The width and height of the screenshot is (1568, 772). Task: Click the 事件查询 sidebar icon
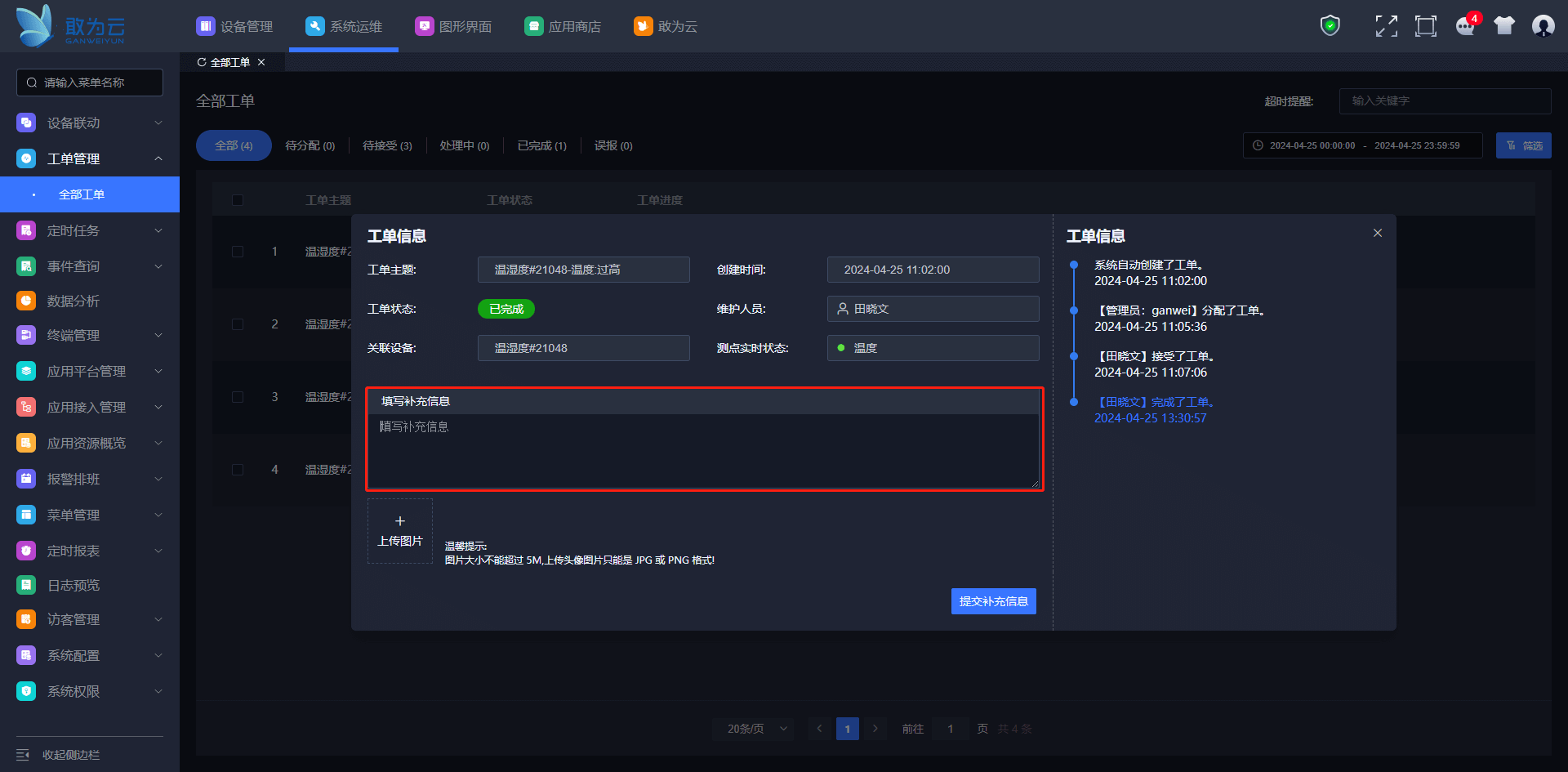[x=26, y=266]
